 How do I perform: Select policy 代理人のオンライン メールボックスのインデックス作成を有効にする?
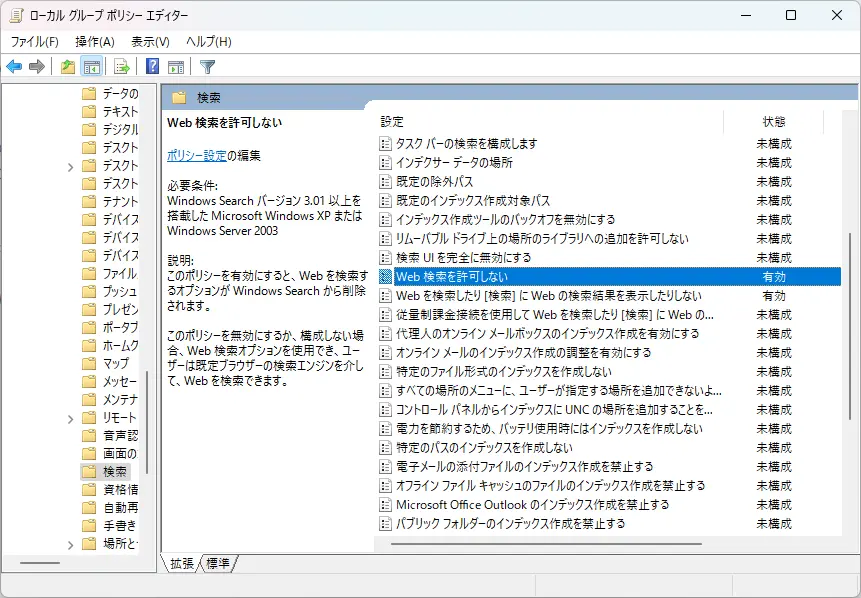point(547,334)
